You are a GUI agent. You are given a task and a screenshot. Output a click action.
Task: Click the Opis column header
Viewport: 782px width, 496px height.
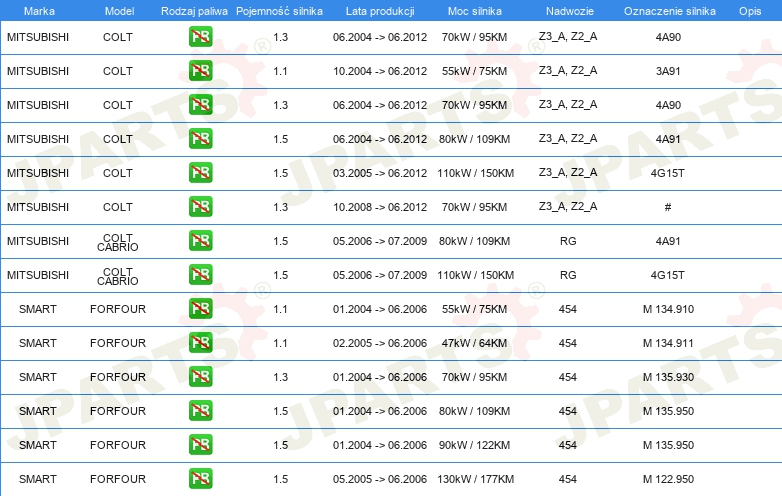click(750, 11)
